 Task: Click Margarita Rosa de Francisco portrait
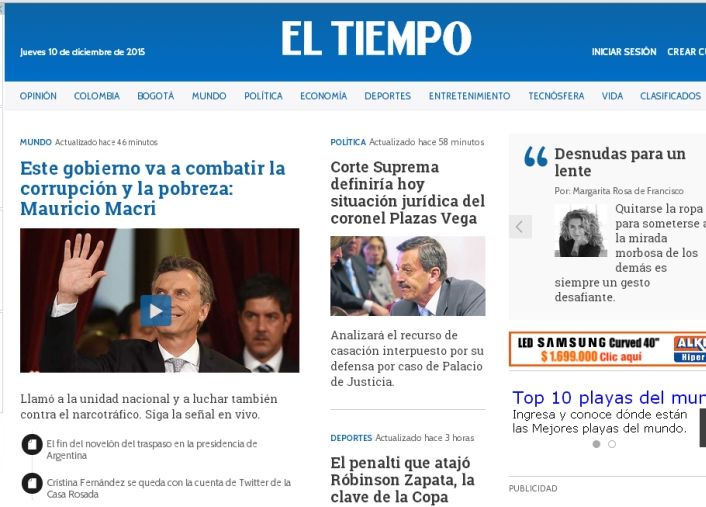[x=580, y=231]
